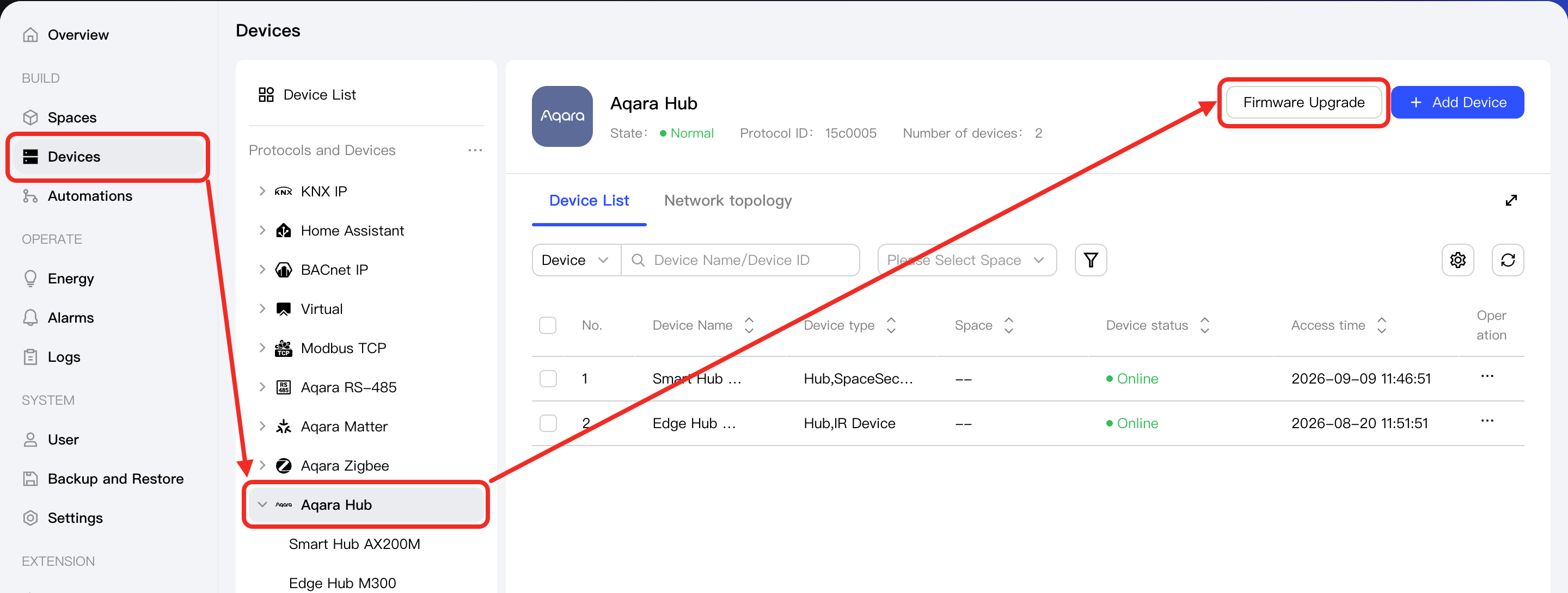Click the Energy lightbulb icon
Screen dimensions: 1568x593
point(30,279)
